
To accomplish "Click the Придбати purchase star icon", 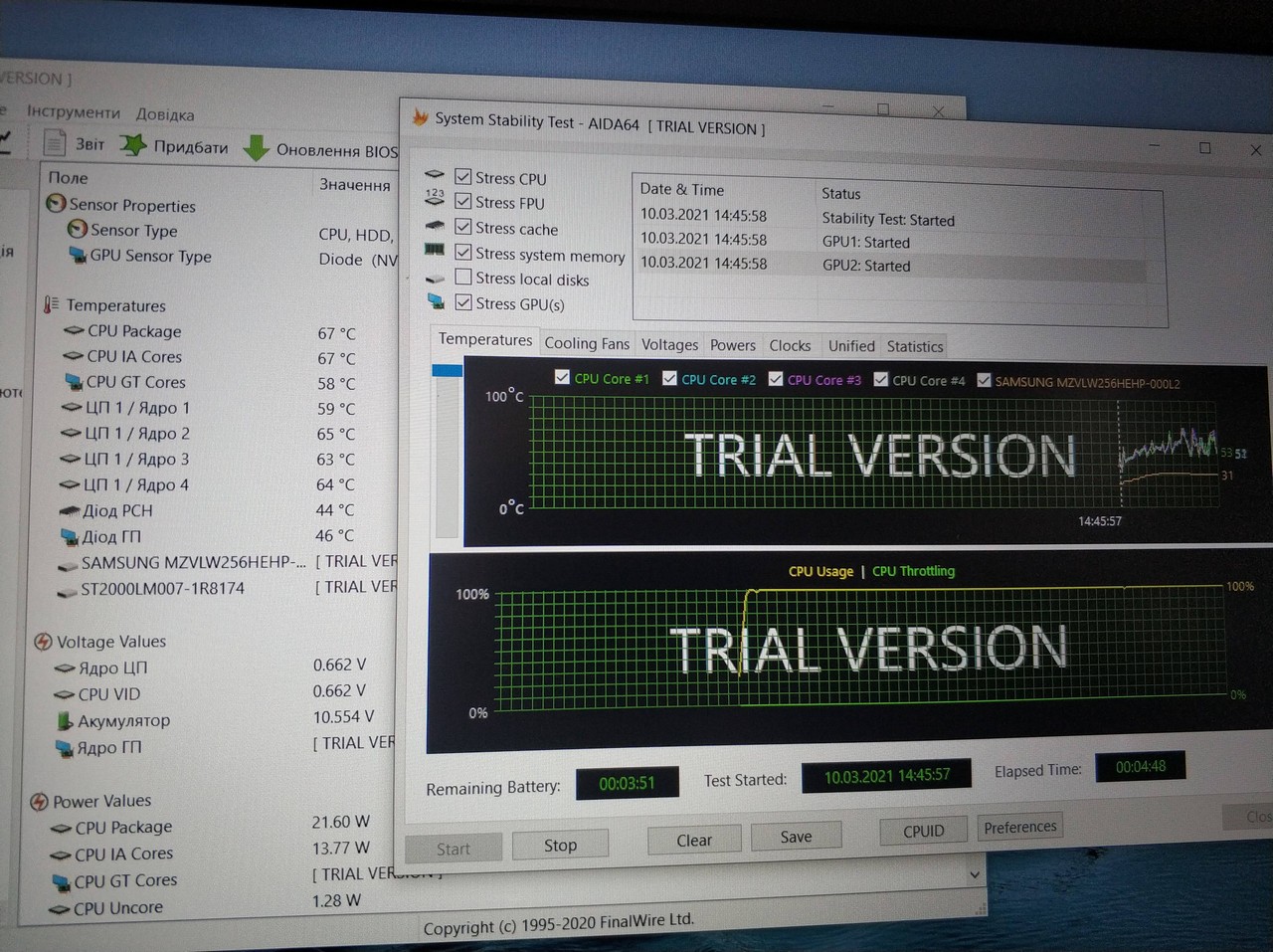I will tap(133, 145).
